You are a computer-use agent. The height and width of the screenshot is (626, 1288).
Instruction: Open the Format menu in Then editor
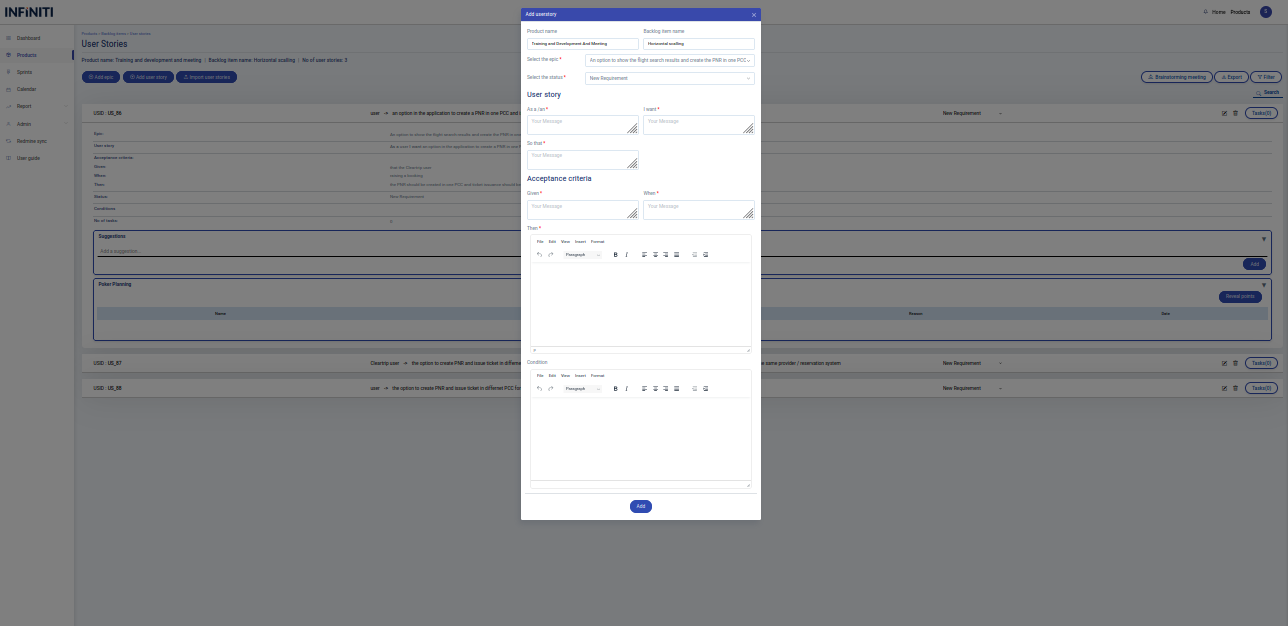coord(597,242)
